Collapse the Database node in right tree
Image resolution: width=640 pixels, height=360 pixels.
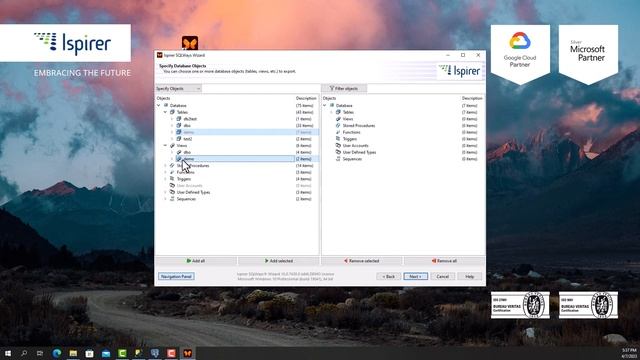[325, 105]
